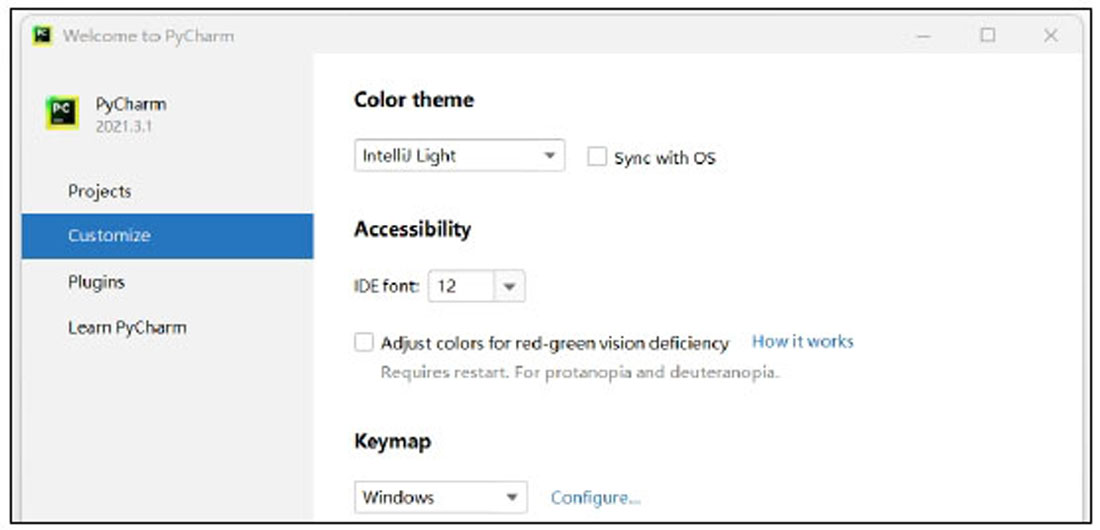Maximize the Welcome to PyCharm window
The image size is (1100, 530).
tap(988, 35)
